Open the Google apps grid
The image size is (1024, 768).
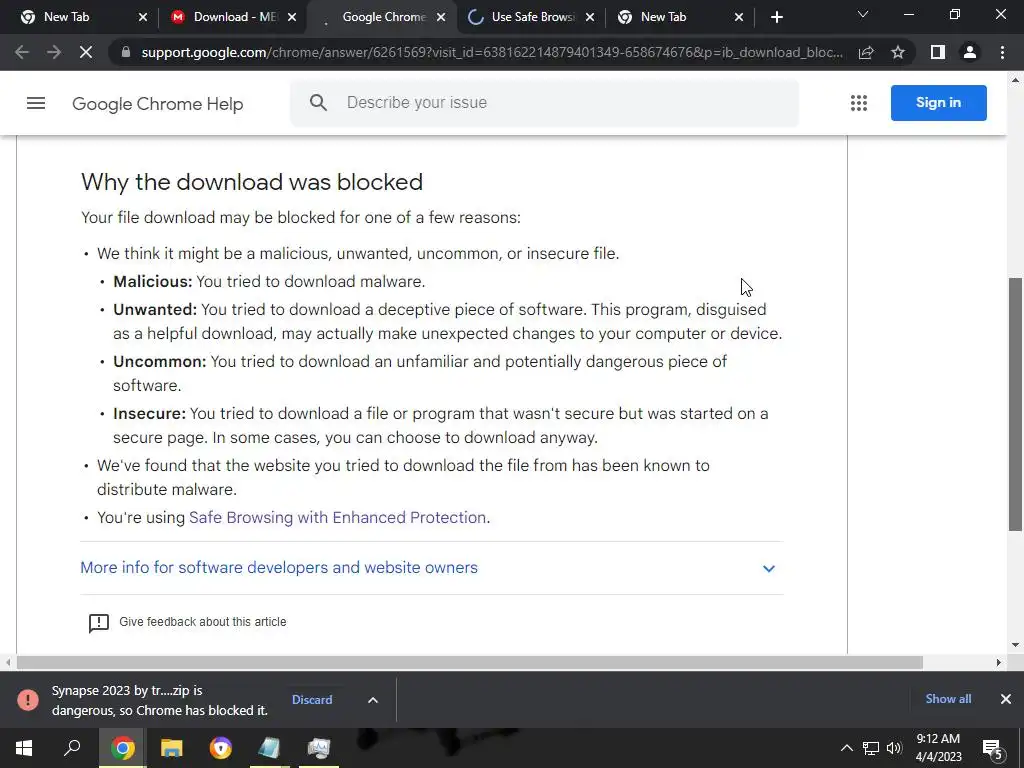pyautogui.click(x=859, y=103)
